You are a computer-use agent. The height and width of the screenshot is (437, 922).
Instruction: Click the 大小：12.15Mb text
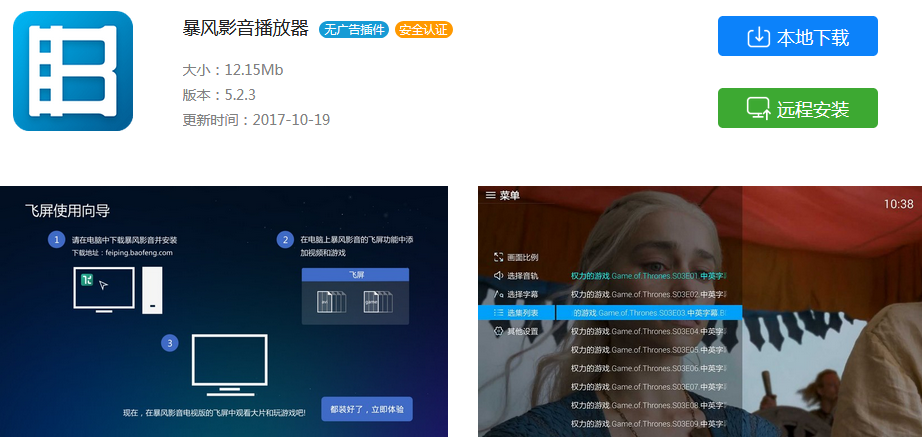click(233, 71)
